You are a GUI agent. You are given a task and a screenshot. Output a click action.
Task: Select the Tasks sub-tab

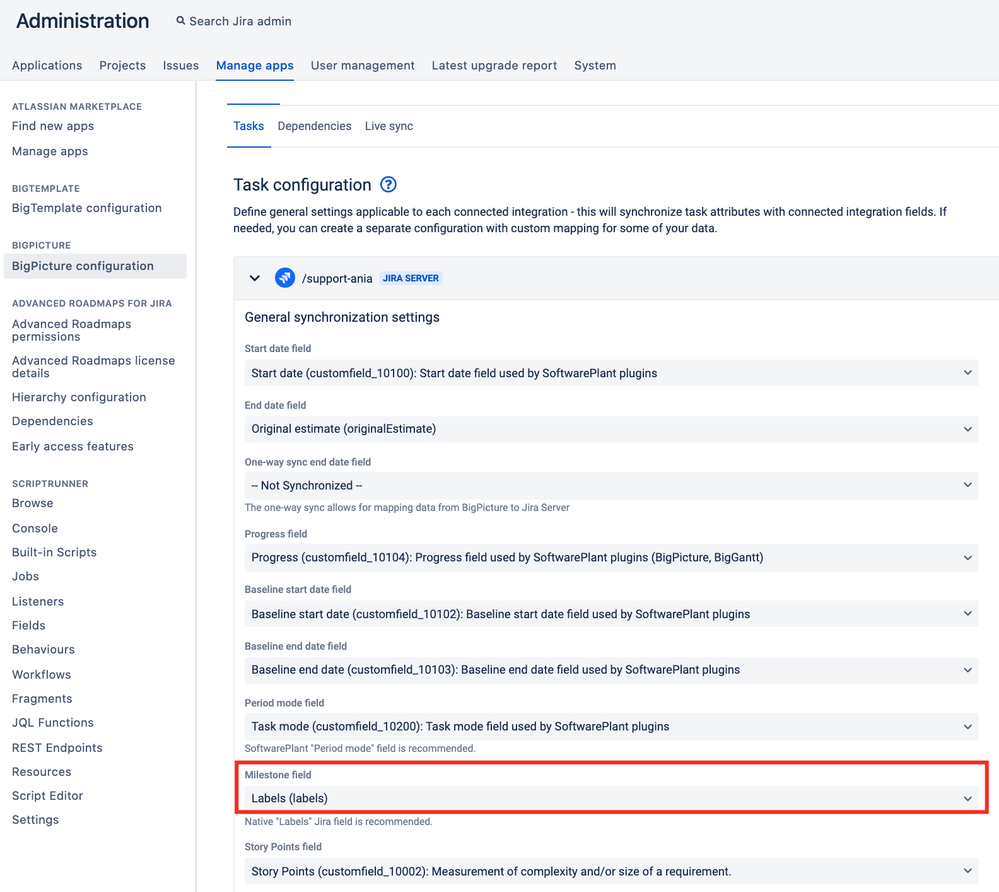pos(248,126)
